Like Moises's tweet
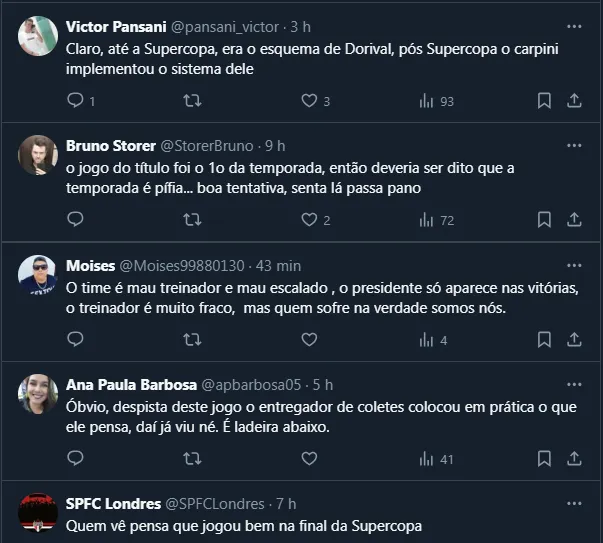 (x=309, y=340)
